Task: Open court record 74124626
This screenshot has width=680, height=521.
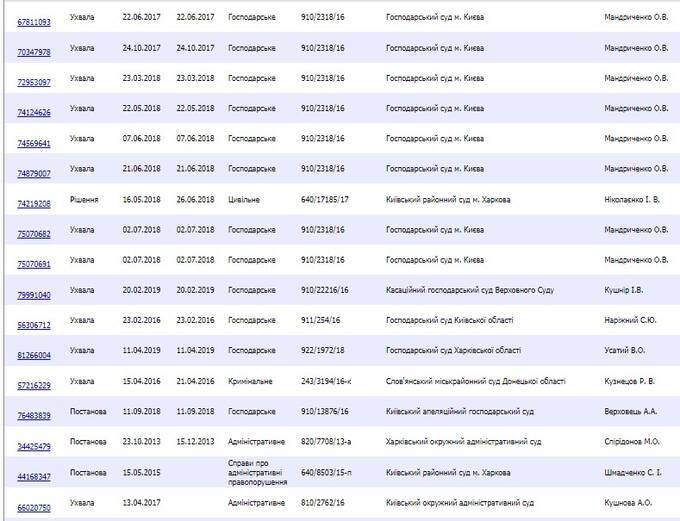Action: pos(34,112)
